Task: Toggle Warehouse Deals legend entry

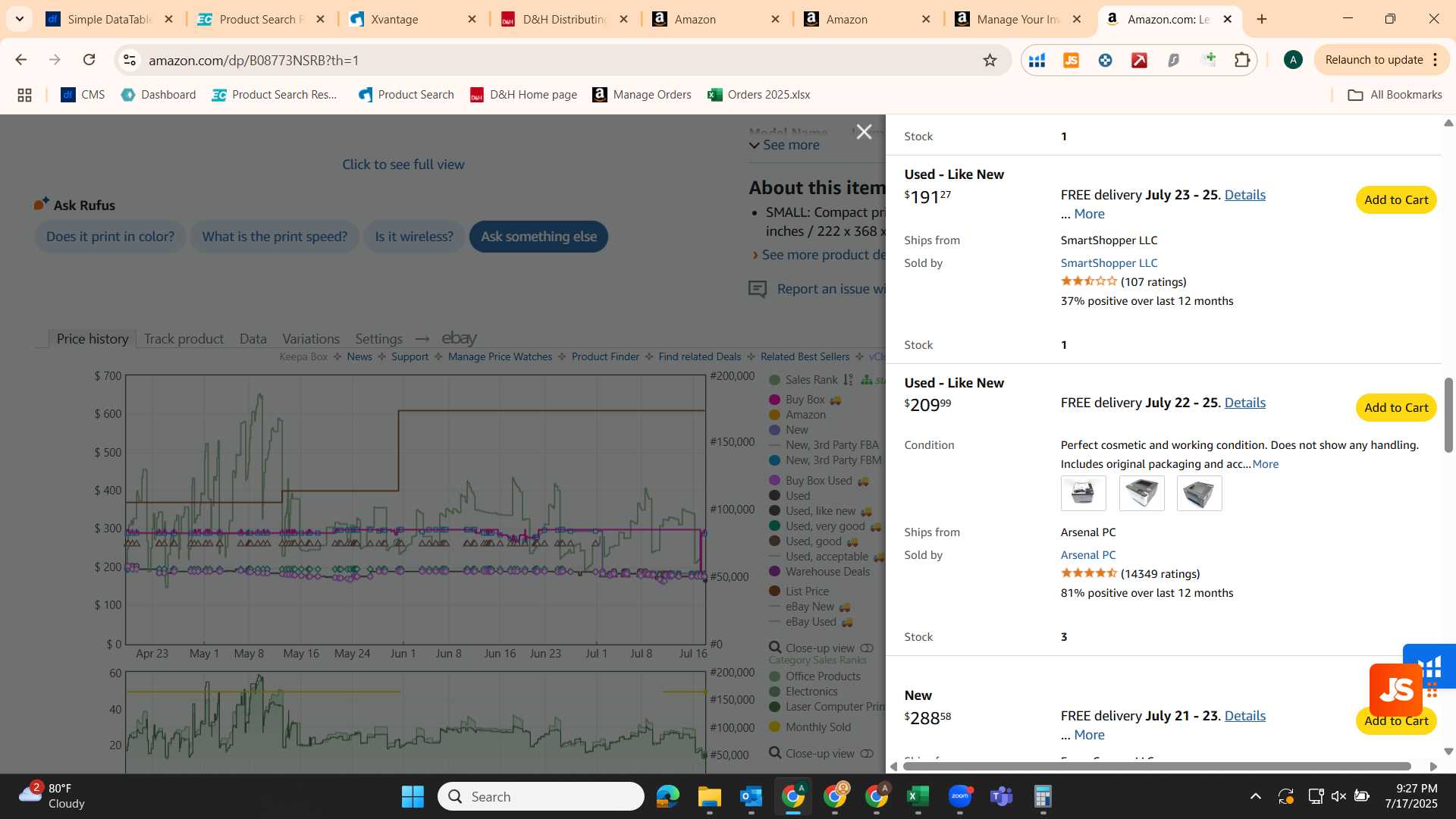Action: click(x=819, y=572)
